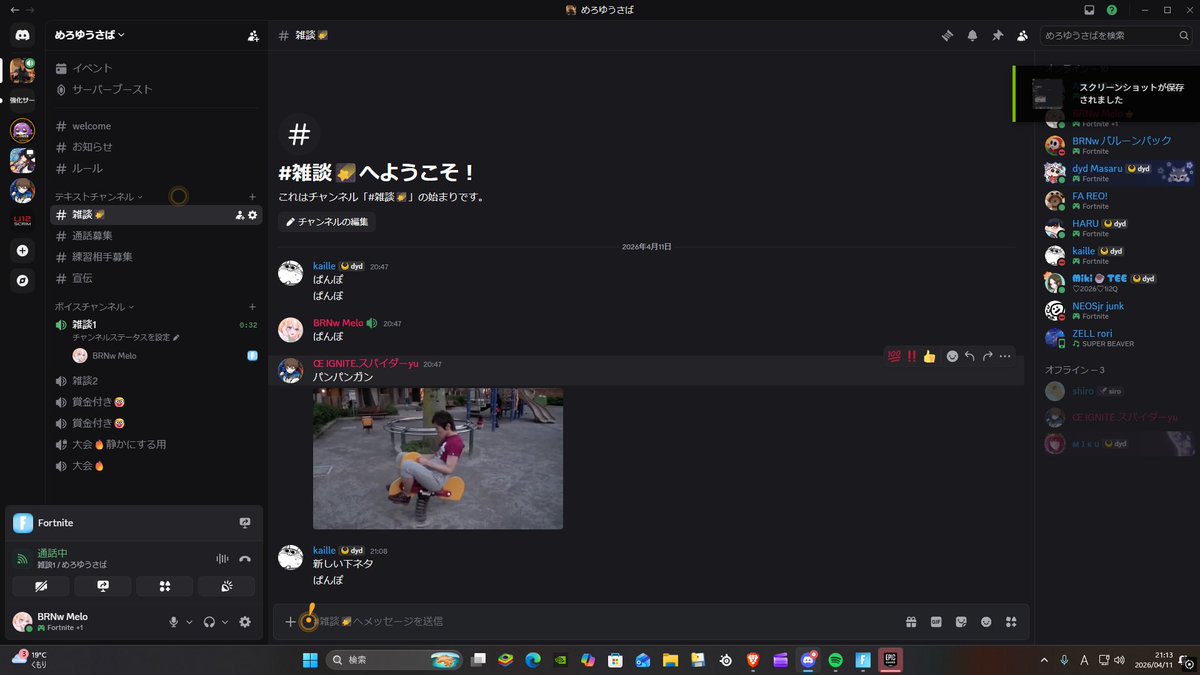Click the message input field for 雑談
The height and width of the screenshot is (675, 1200).
[600, 622]
